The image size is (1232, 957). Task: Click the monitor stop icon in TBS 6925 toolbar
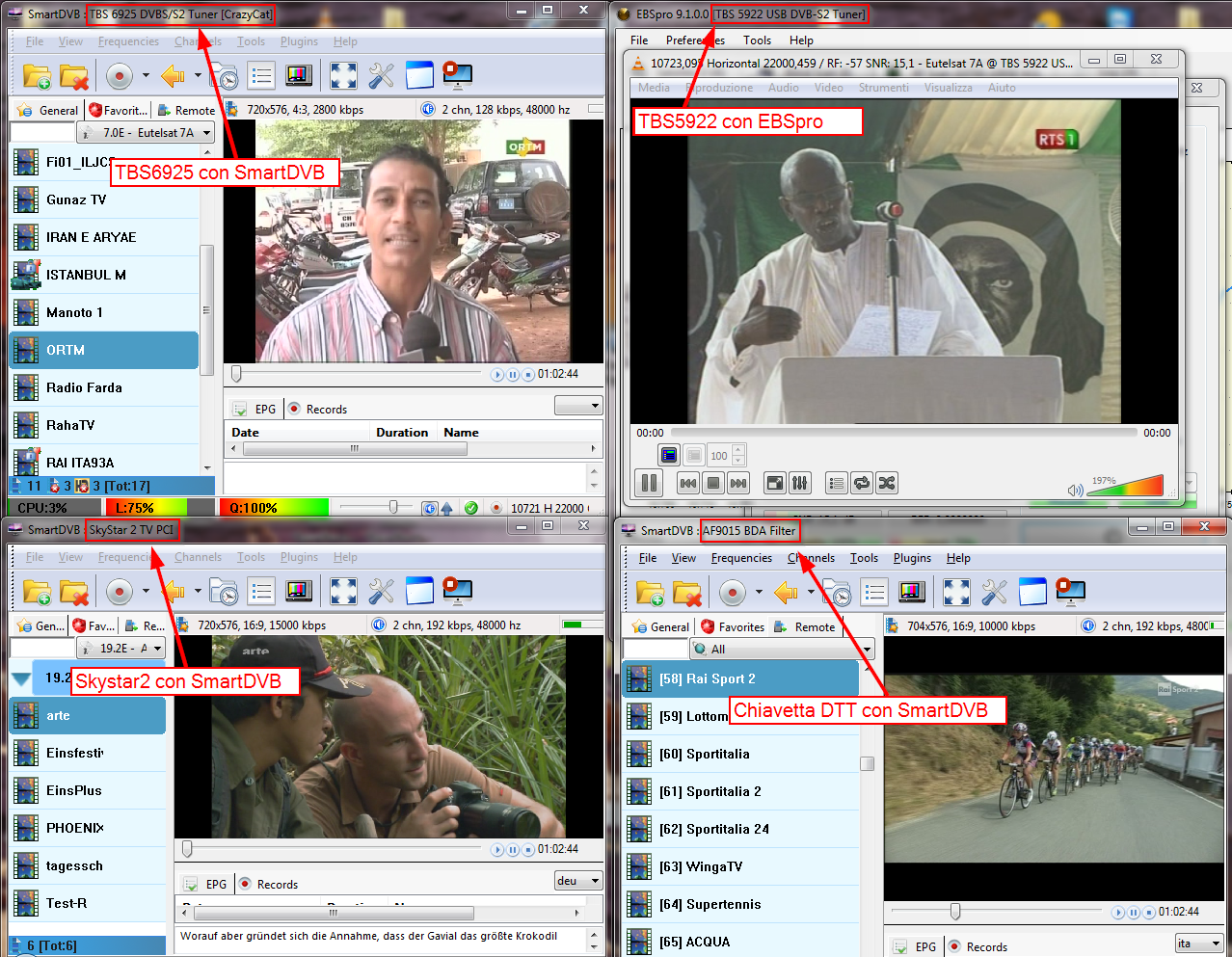click(x=457, y=75)
